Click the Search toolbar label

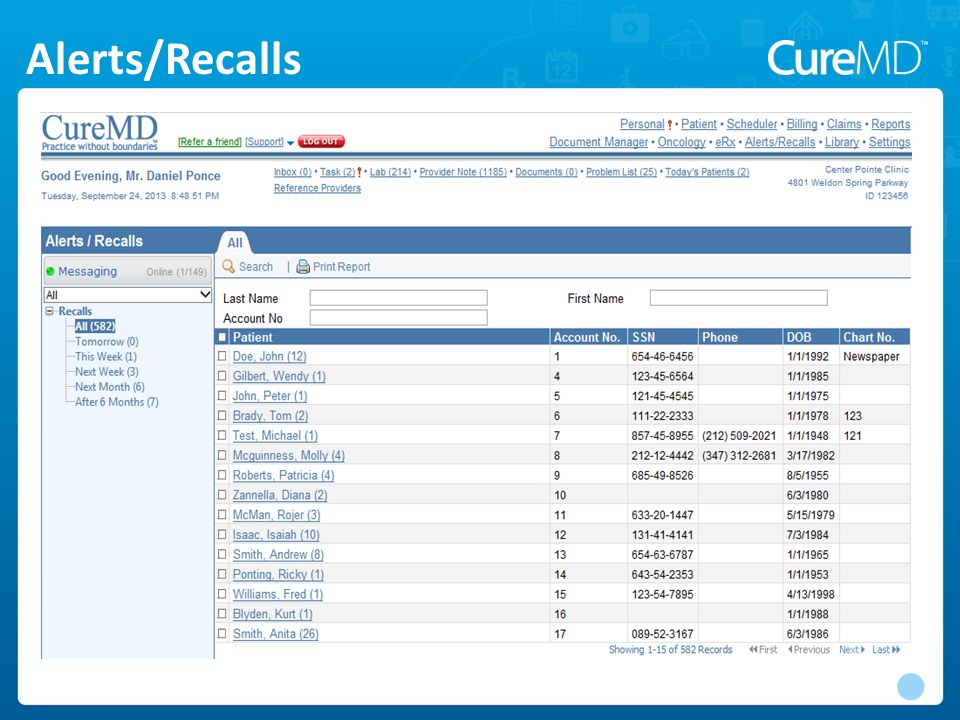coord(256,267)
